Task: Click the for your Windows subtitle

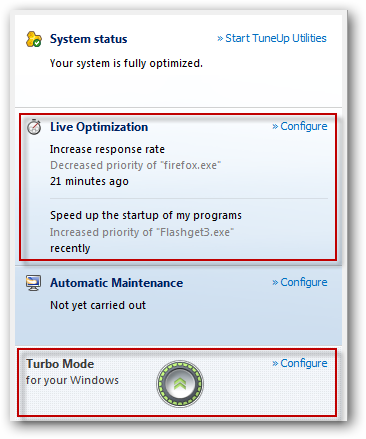Action: click(x=72, y=380)
